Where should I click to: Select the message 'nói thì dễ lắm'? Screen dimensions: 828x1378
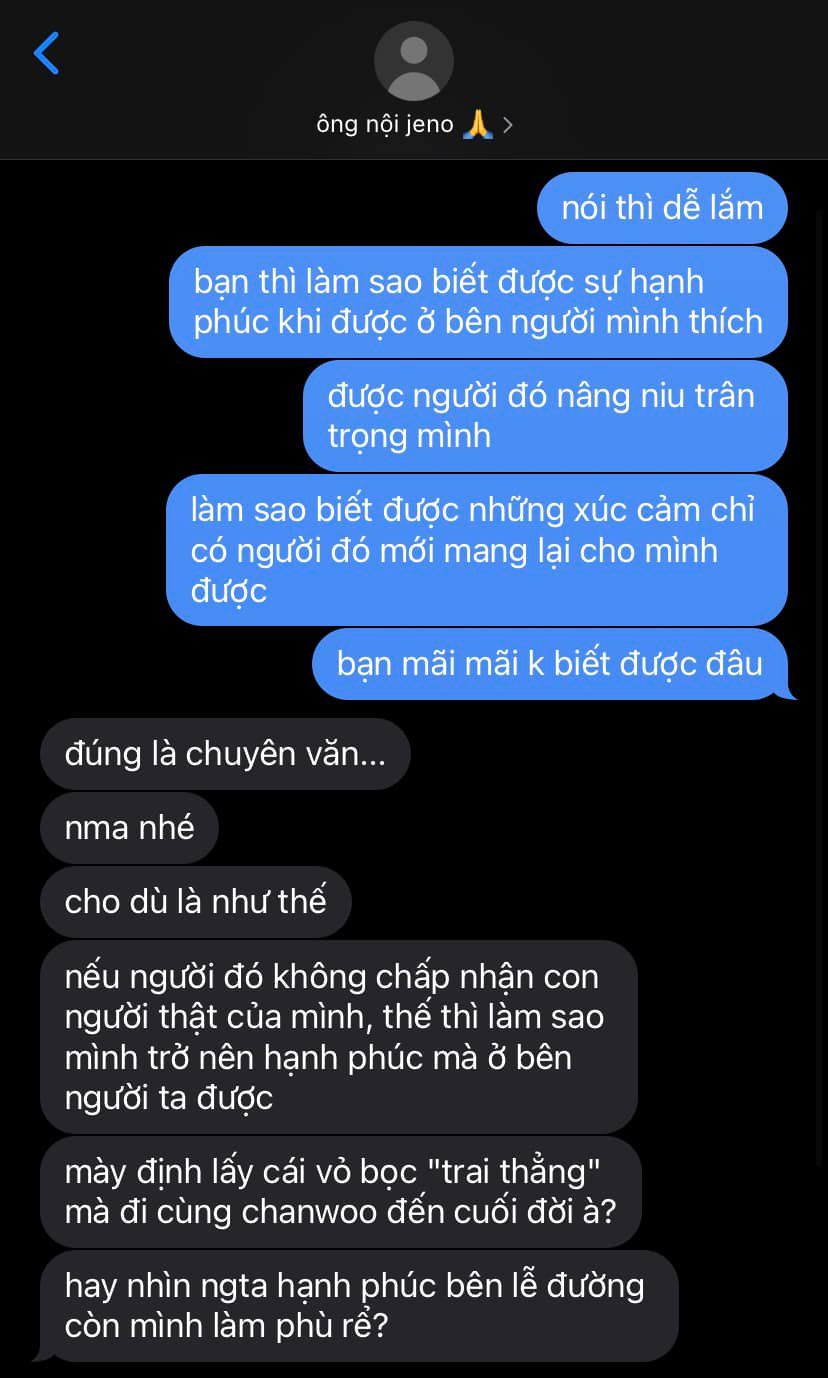pos(662,208)
